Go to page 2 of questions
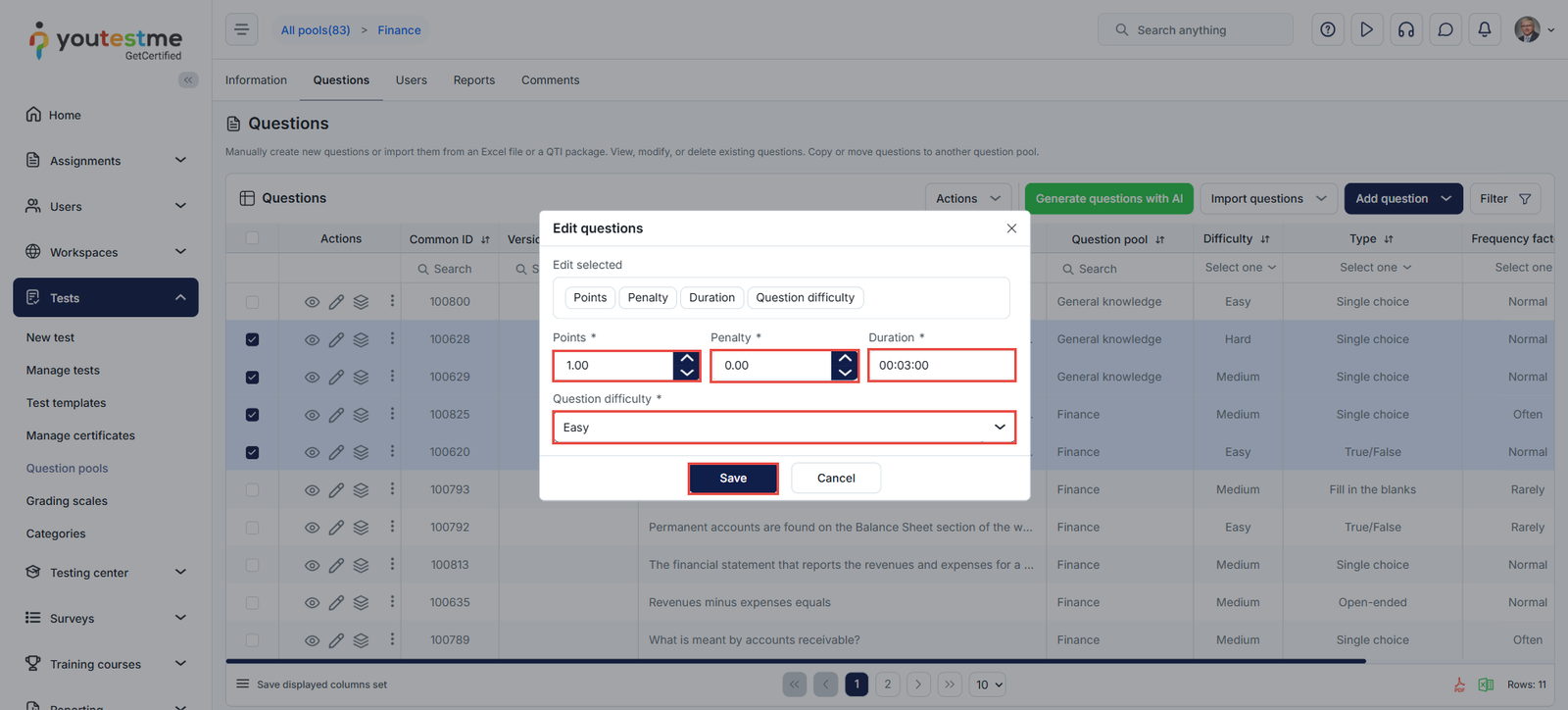This screenshot has width=1568, height=710. 888,685
